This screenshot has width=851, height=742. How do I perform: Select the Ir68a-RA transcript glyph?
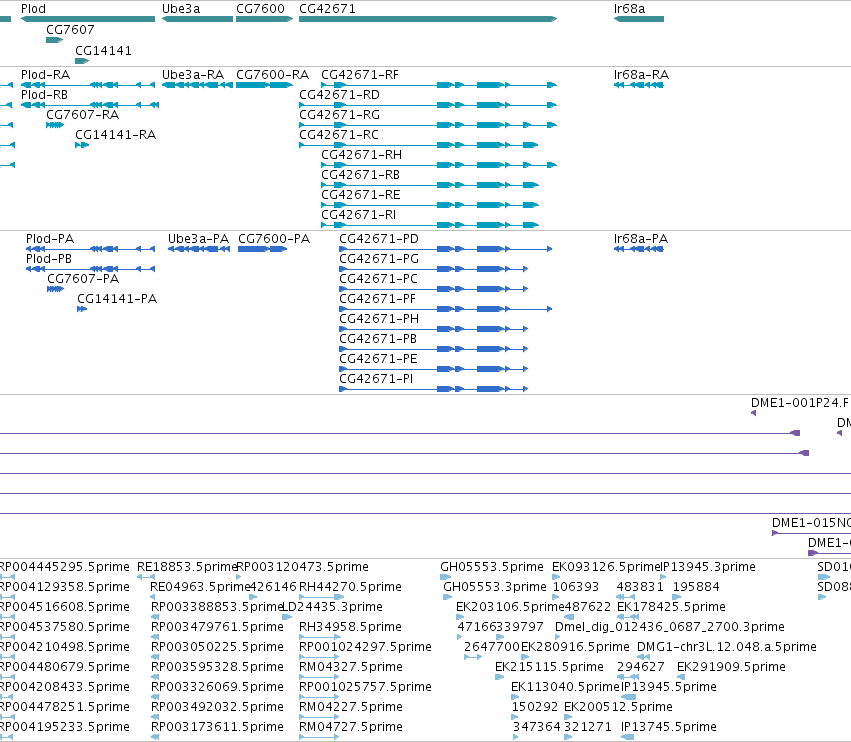638,85
